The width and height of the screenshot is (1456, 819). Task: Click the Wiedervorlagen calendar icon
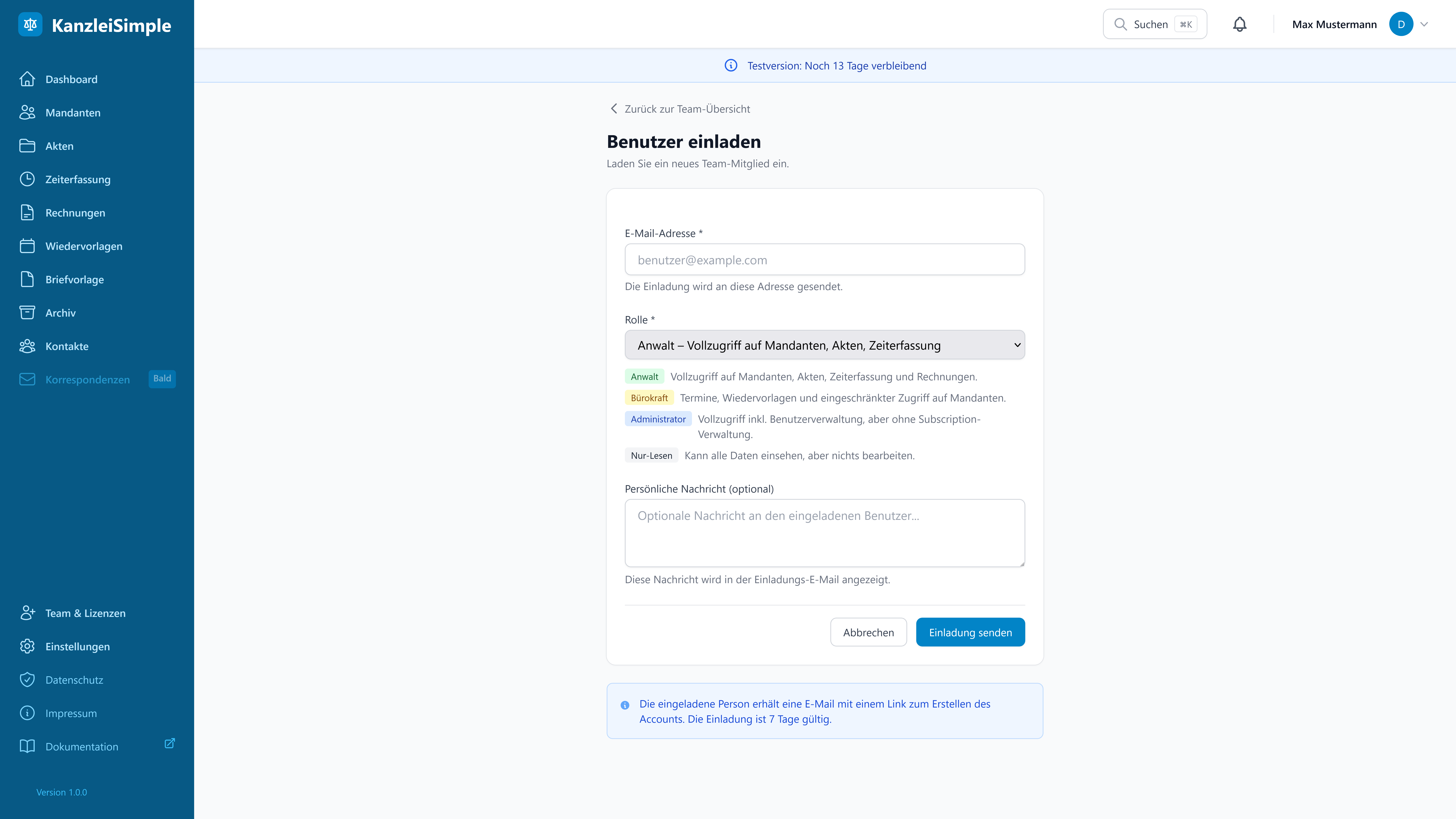point(27,246)
